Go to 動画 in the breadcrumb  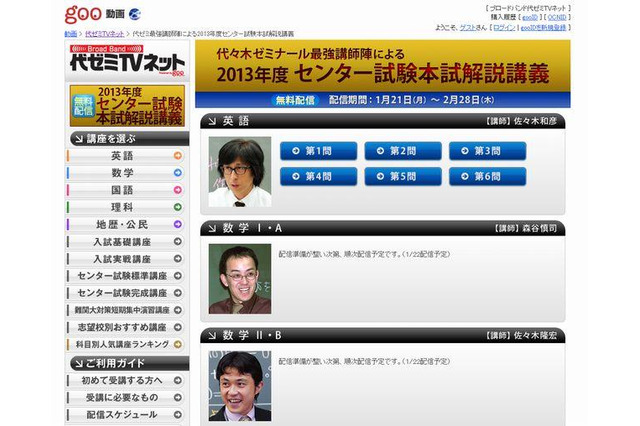point(71,34)
